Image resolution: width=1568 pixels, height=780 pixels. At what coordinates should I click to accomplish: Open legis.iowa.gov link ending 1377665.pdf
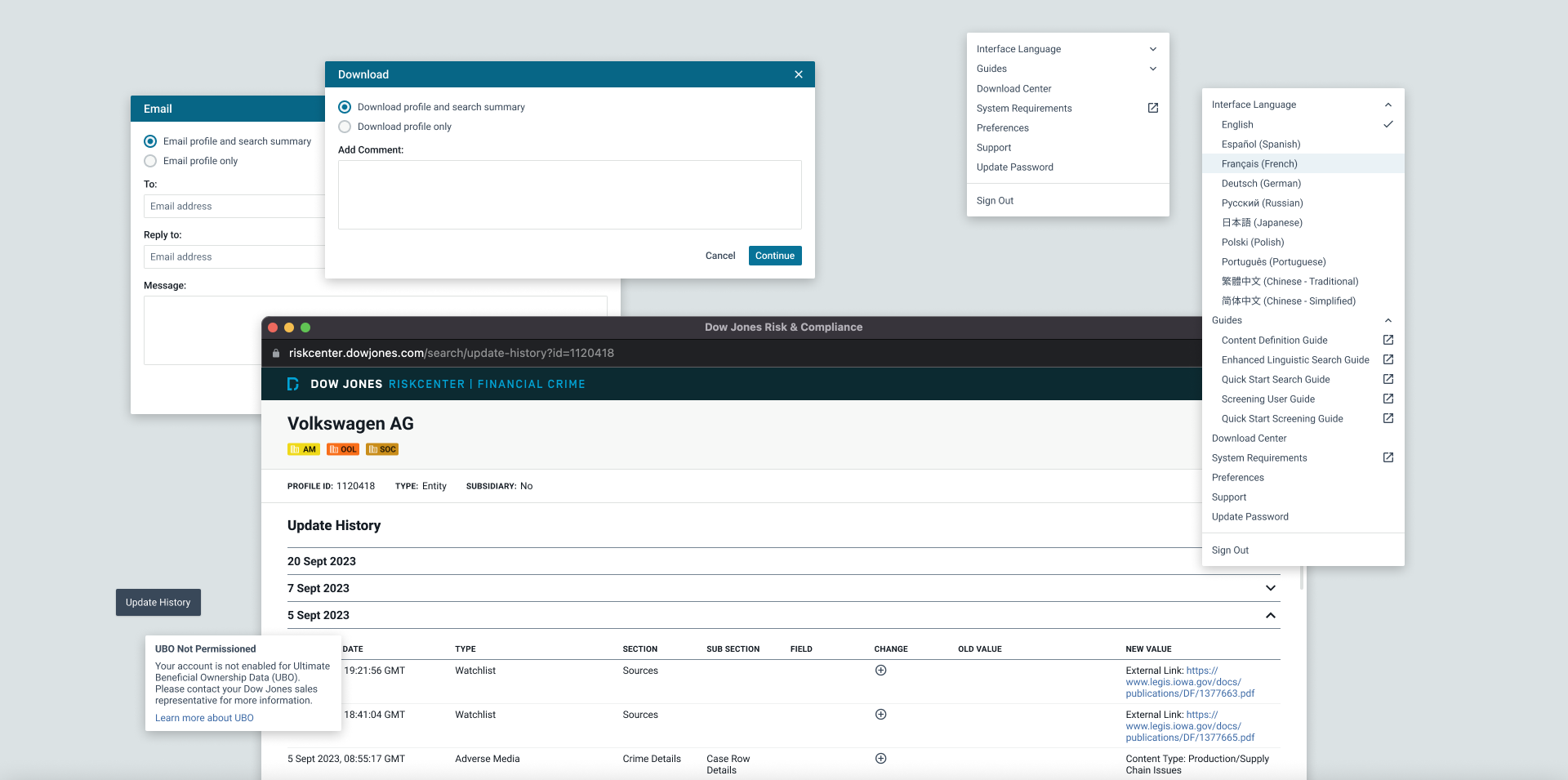point(1190,726)
